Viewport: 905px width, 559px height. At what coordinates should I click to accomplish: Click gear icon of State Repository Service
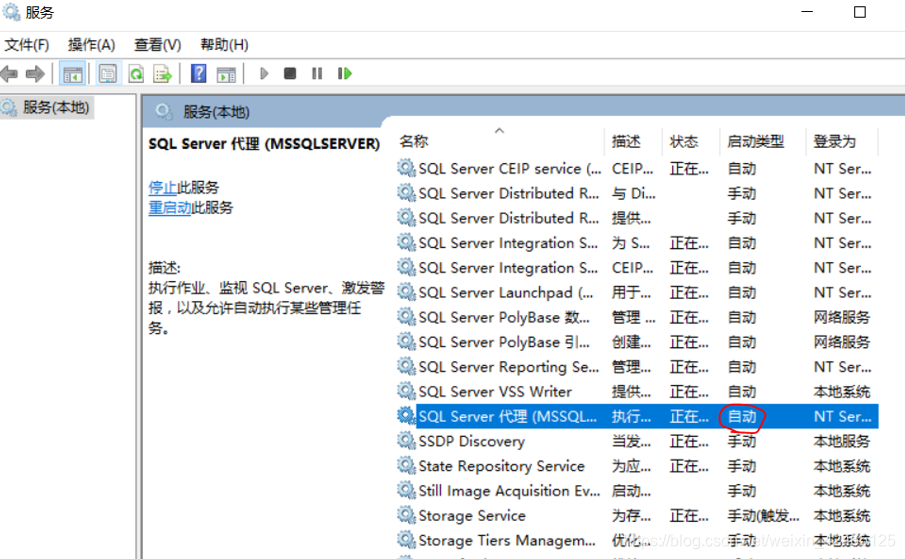click(x=406, y=466)
